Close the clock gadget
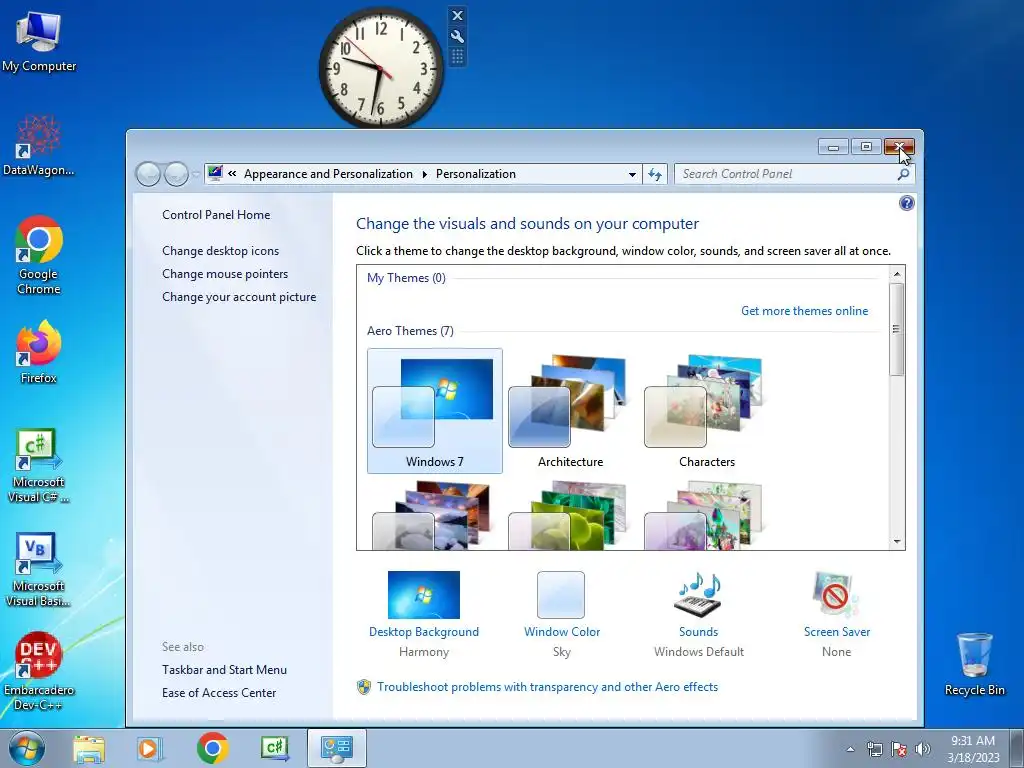The width and height of the screenshot is (1024, 768). pos(457,16)
